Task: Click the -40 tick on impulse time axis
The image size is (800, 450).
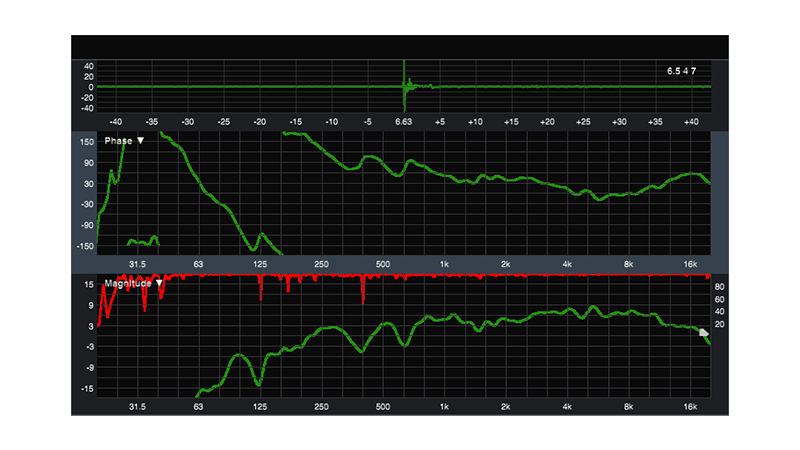Action: [116, 121]
